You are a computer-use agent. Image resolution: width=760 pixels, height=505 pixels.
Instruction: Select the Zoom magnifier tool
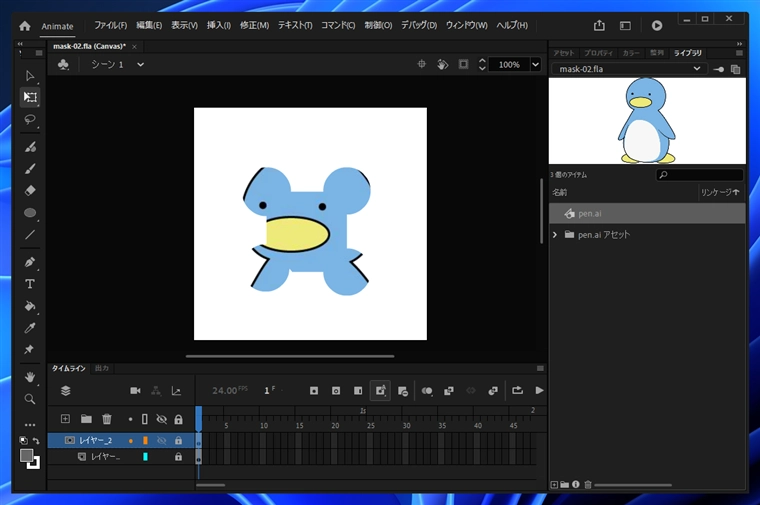point(30,399)
